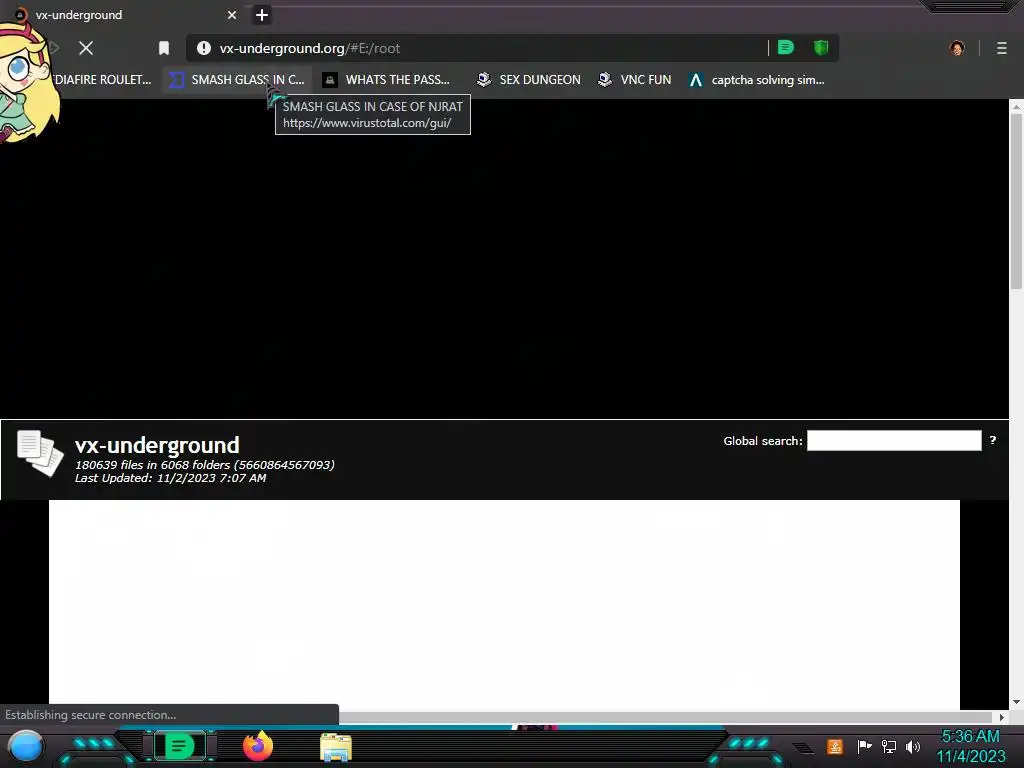The image size is (1024, 768).
Task: Open SMASH GLASS IN C bookmark
Action: 237,80
